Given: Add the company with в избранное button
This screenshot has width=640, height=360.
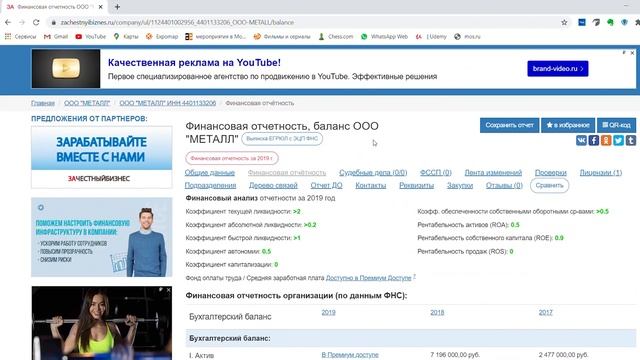Looking at the screenshot, I should tap(568, 125).
